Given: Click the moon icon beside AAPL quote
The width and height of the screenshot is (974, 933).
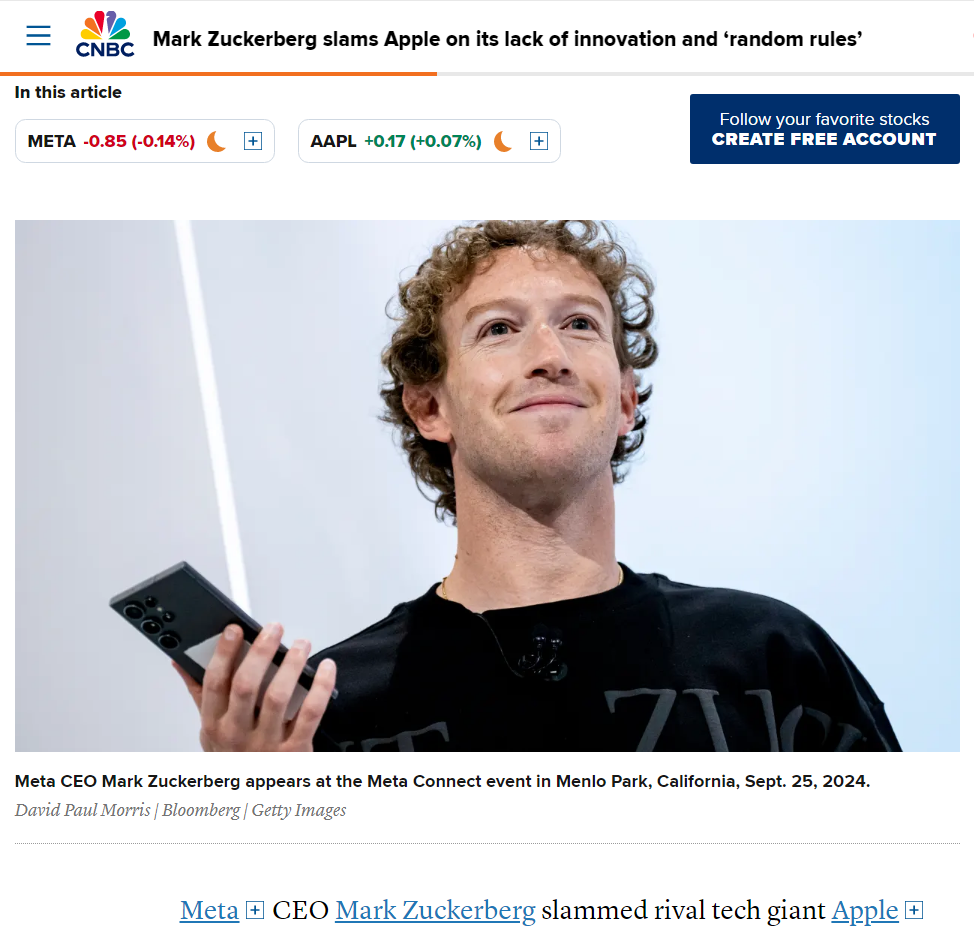Looking at the screenshot, I should coord(503,141).
